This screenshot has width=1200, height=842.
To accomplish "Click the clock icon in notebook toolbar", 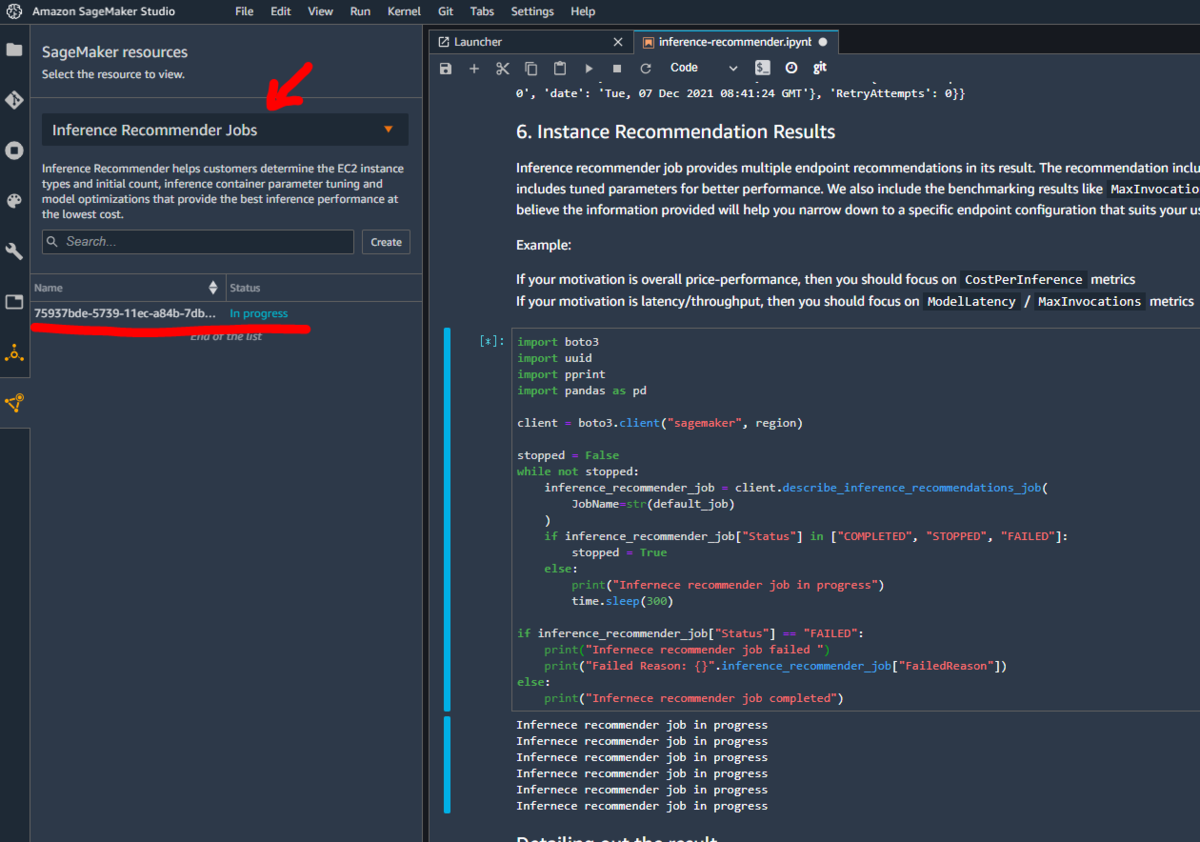I will tap(791, 68).
